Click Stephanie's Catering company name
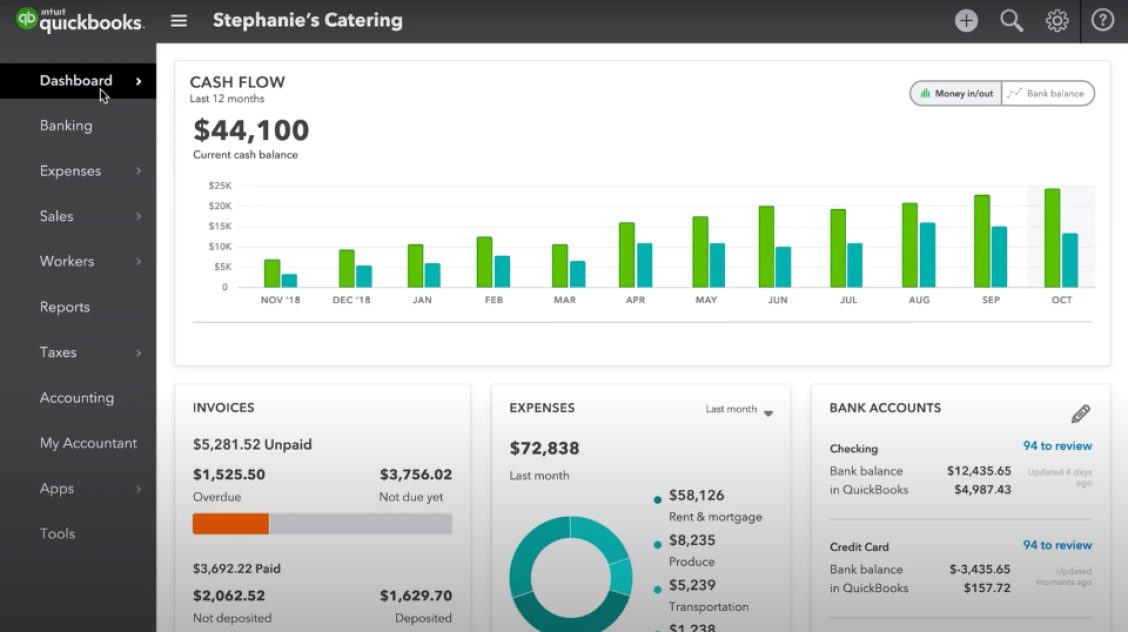The width and height of the screenshot is (1128, 632). click(308, 20)
